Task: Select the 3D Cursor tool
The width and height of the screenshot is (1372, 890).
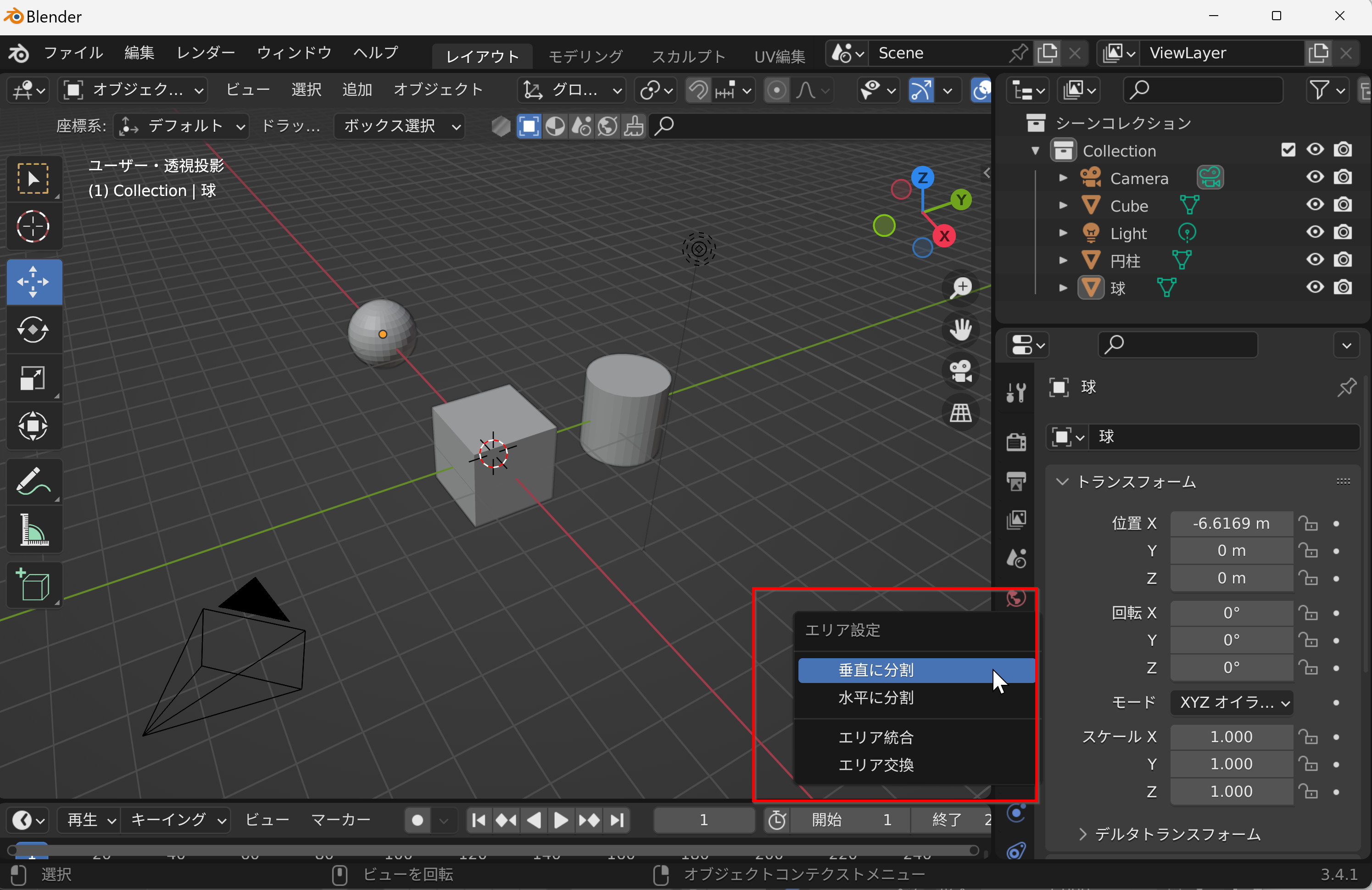Action: (33, 226)
